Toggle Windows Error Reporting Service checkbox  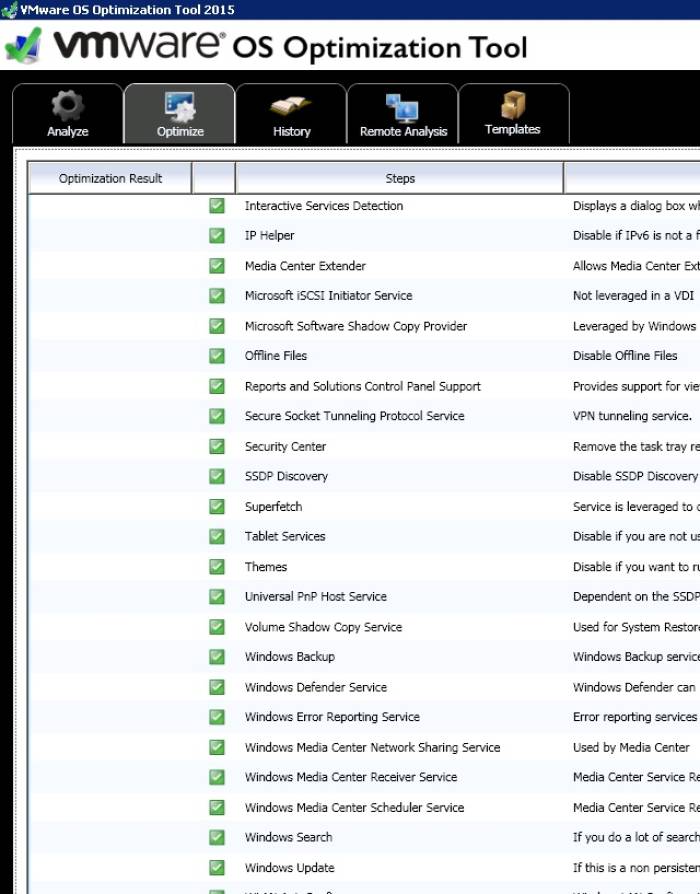[x=217, y=717]
